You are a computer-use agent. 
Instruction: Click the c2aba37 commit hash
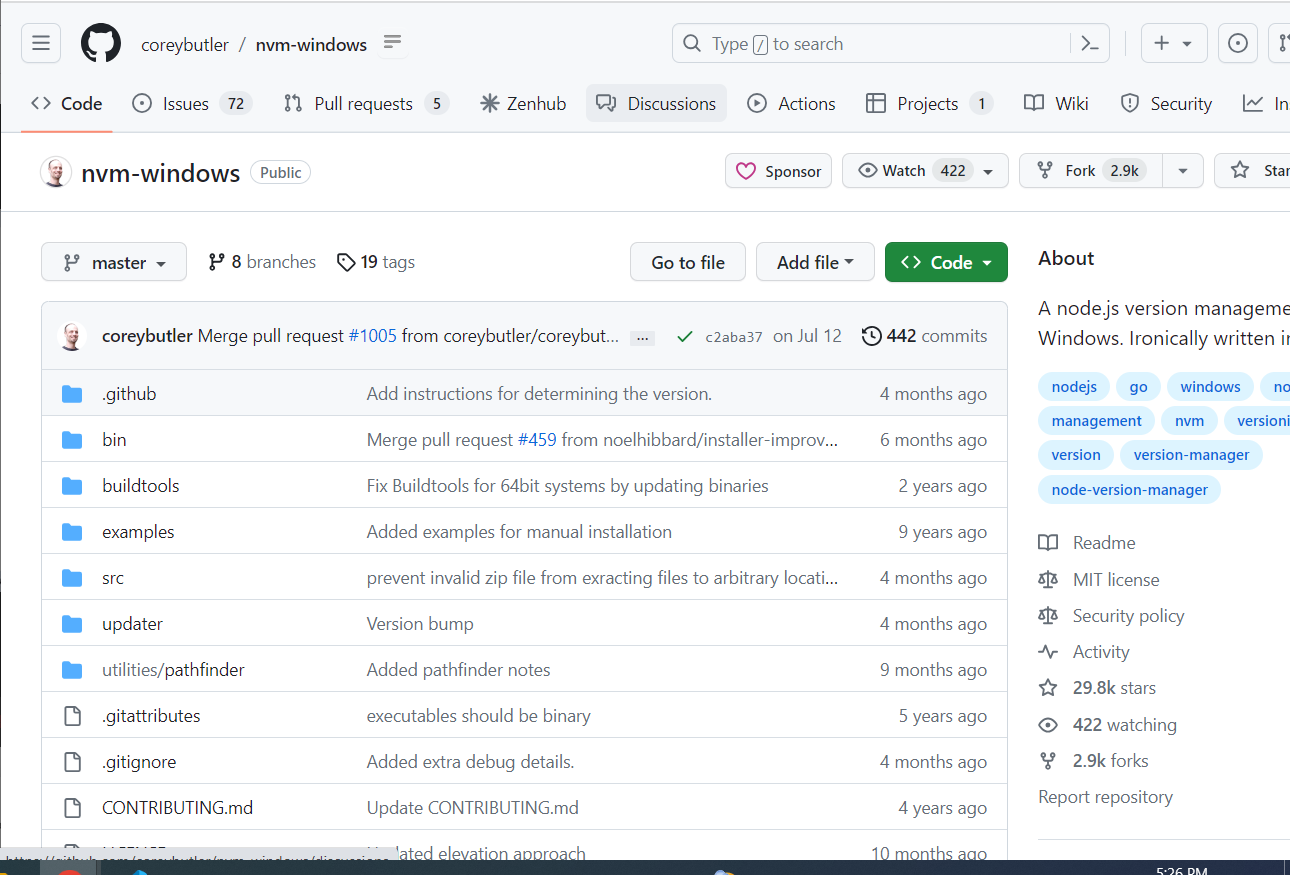point(734,337)
